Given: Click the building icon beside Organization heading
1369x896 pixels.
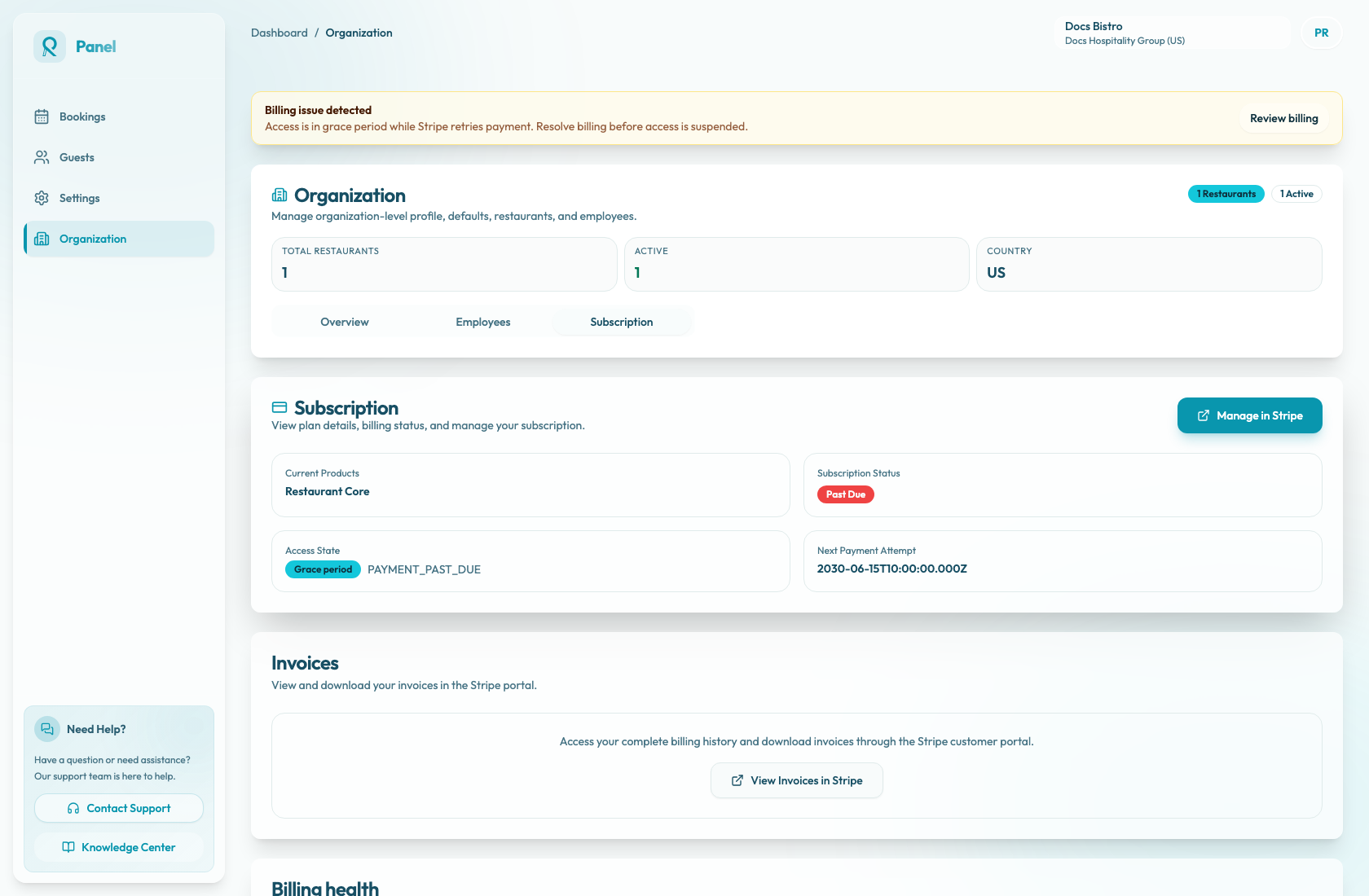Looking at the screenshot, I should tap(280, 195).
